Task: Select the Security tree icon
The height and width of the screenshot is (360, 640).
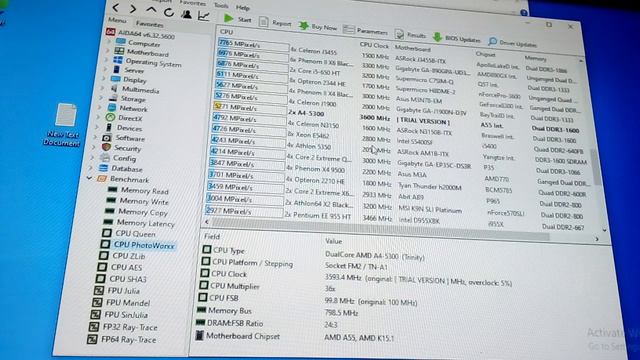Action: (x=107, y=147)
